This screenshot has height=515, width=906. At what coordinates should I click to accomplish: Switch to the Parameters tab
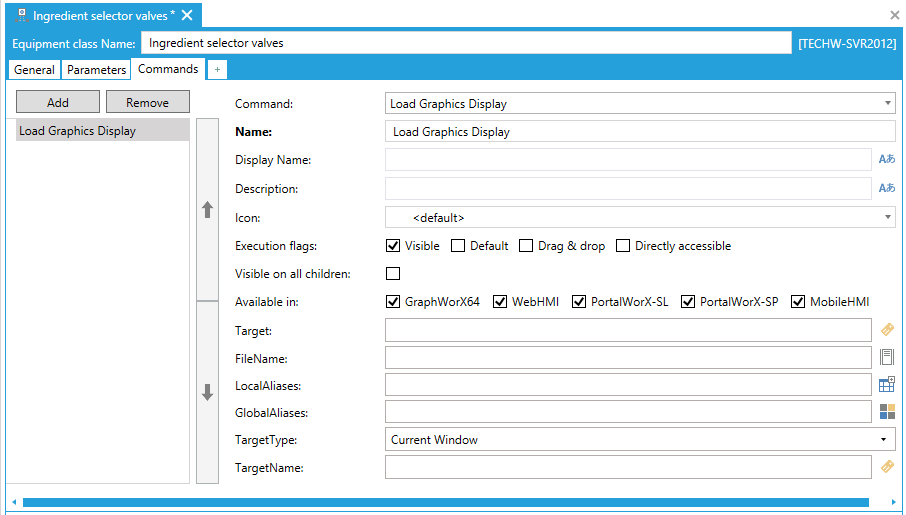point(96,70)
